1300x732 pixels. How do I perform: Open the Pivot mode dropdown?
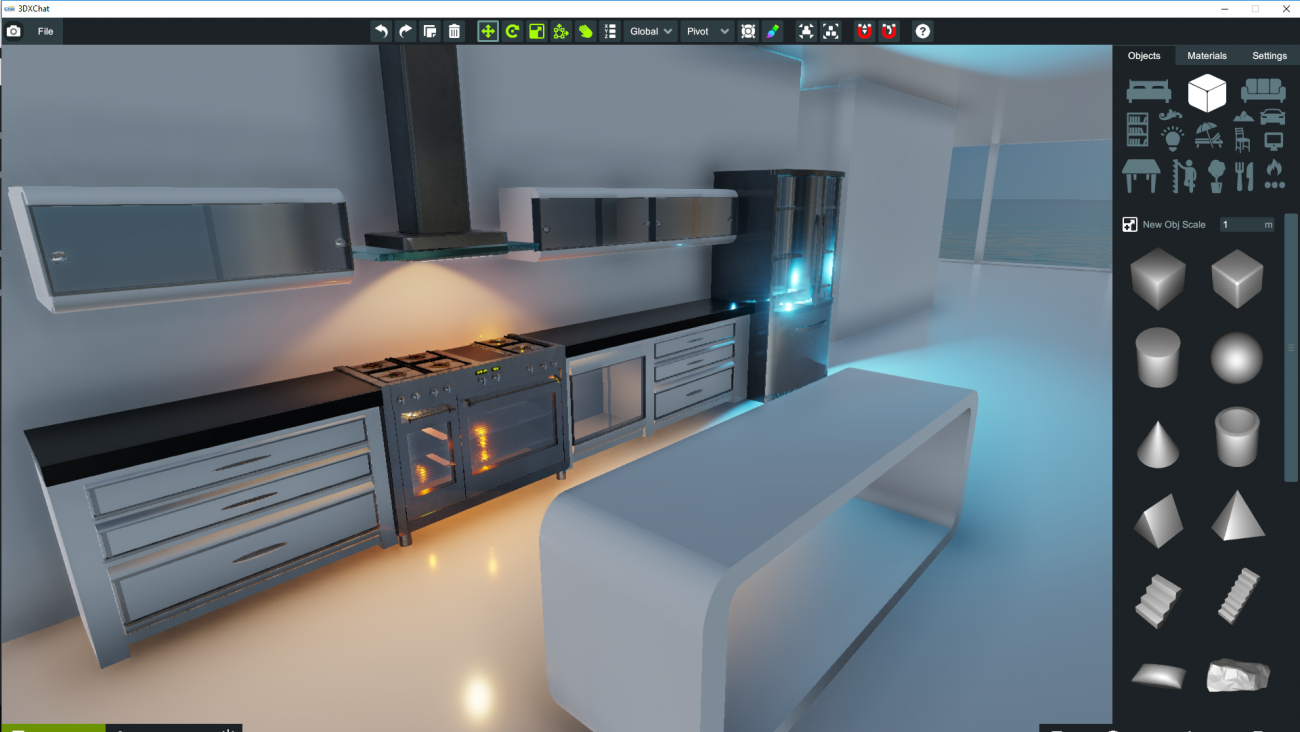pyautogui.click(x=707, y=31)
